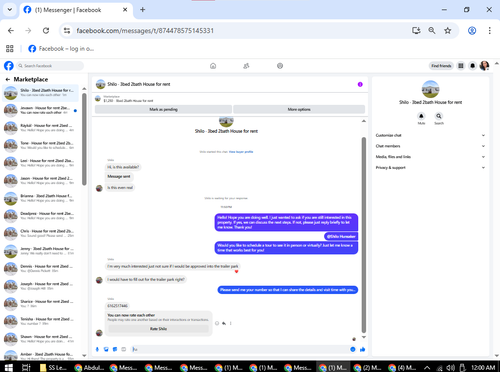Attach a file with the photo icon
The height and width of the screenshot is (372, 500).
pos(106,349)
